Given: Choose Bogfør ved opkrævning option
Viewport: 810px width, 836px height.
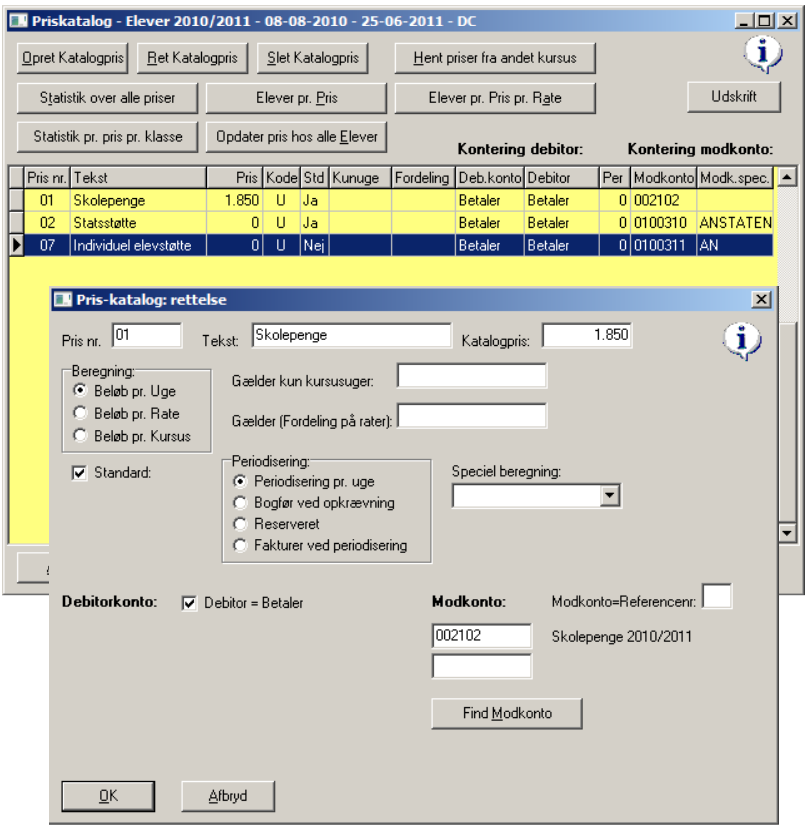Looking at the screenshot, I should tap(240, 502).
